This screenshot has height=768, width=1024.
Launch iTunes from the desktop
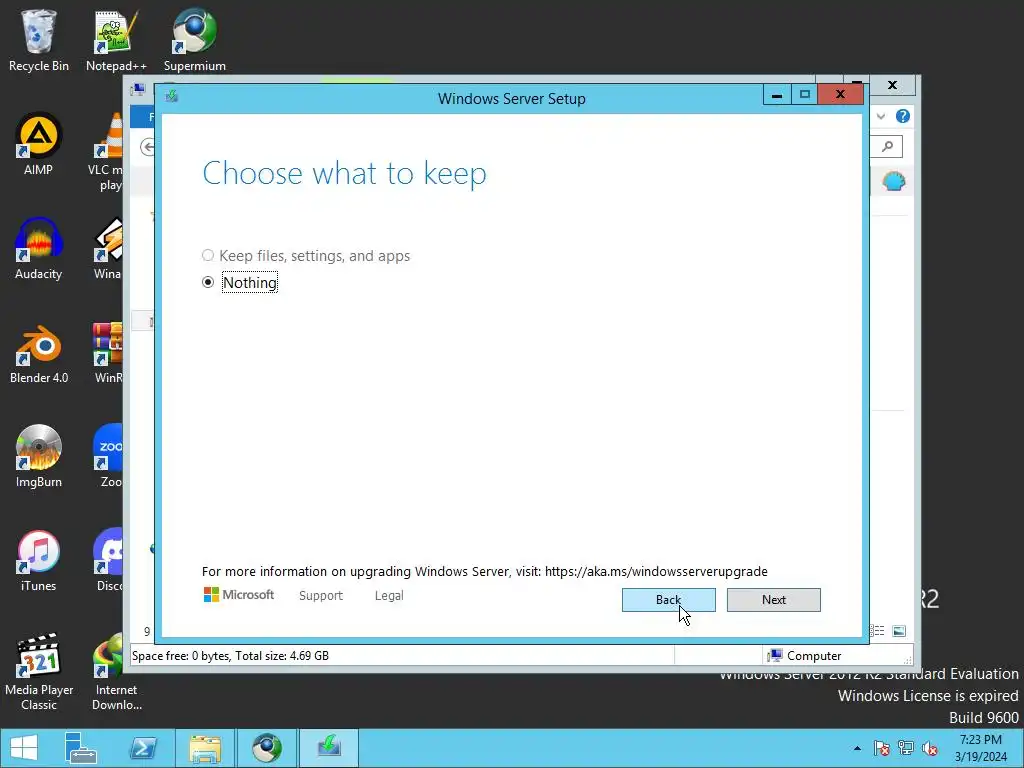(x=39, y=561)
